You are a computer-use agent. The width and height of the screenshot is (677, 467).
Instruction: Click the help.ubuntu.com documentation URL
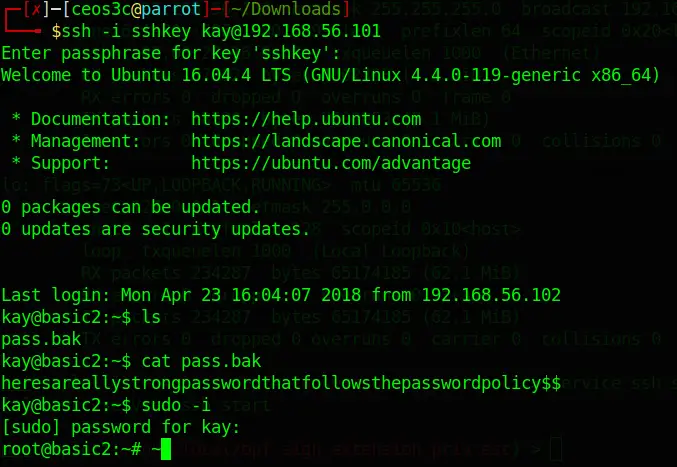[x=306, y=119]
